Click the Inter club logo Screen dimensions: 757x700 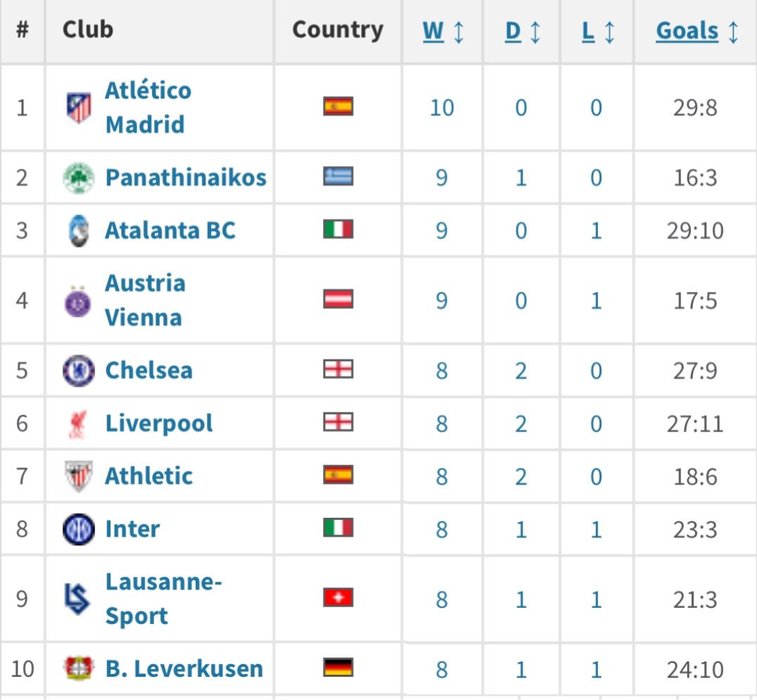pos(78,529)
